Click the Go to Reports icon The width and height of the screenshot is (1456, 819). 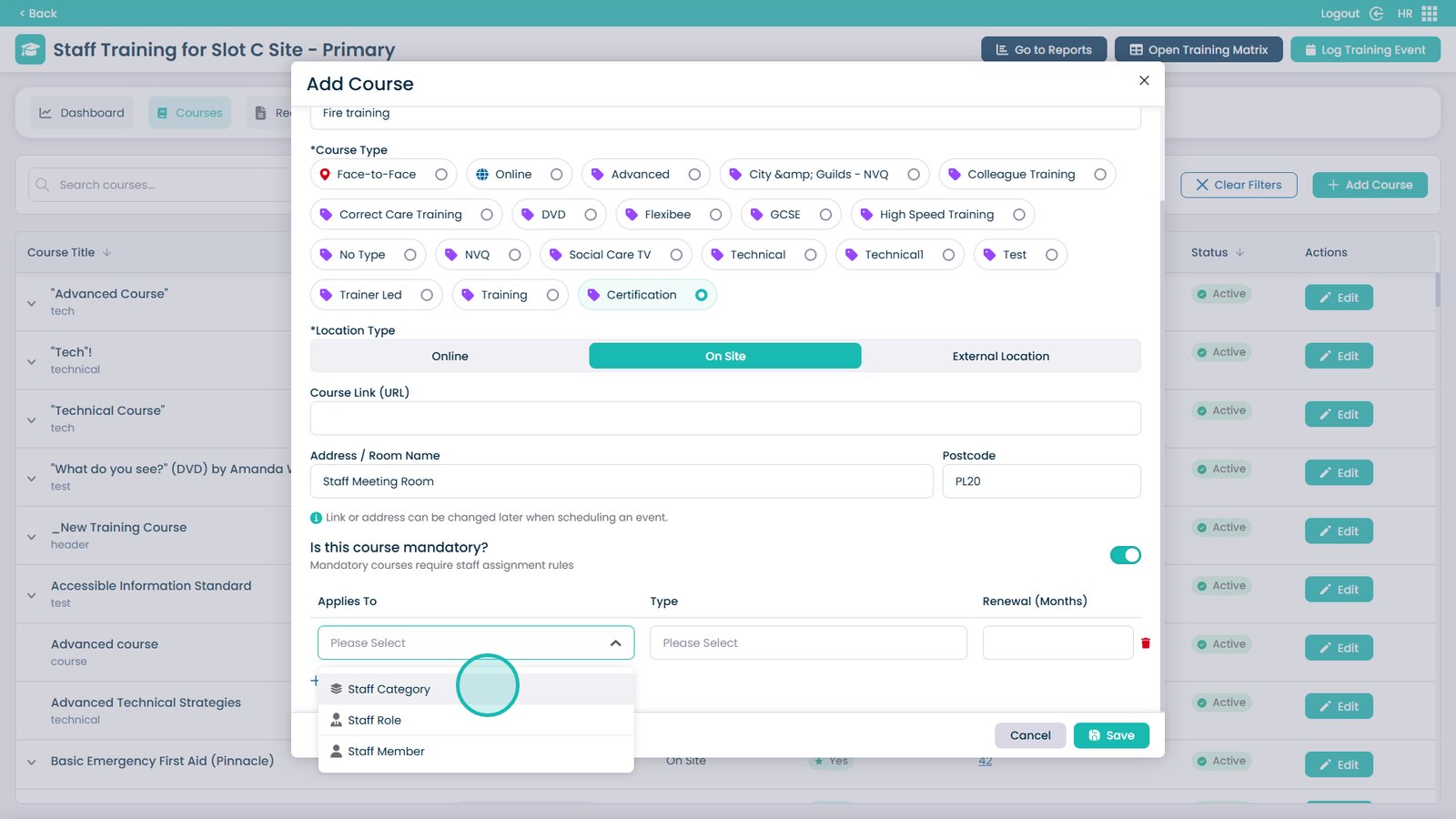(x=1002, y=50)
